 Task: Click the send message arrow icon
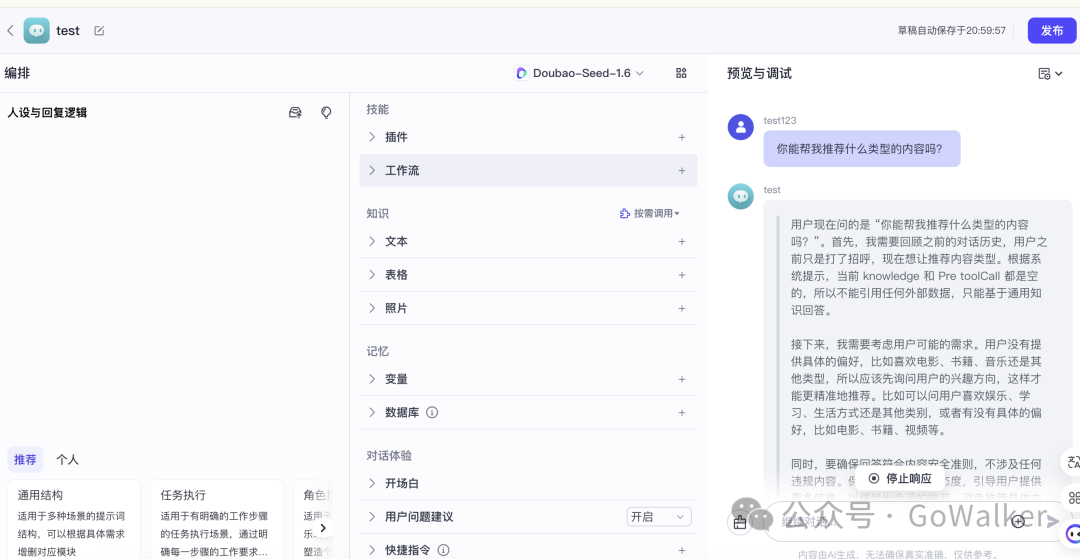pos(1052,521)
